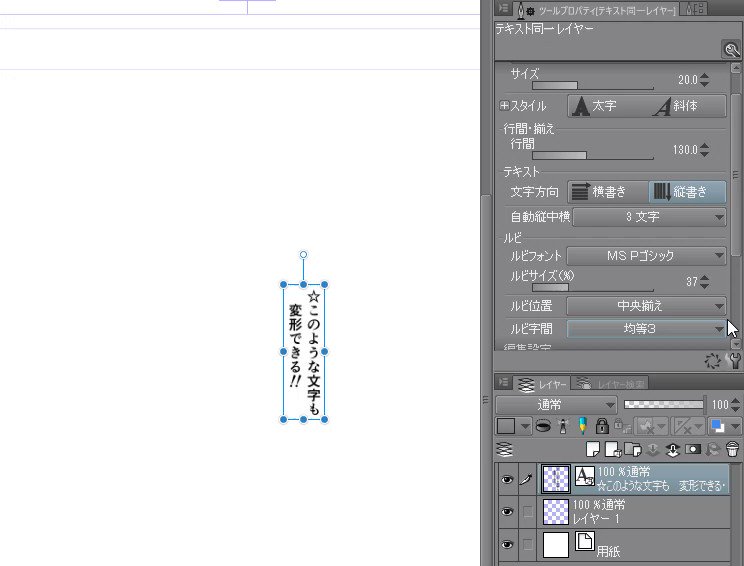Click the stacked layers icon below palette color
This screenshot has height=566, width=744.
[x=506, y=449]
